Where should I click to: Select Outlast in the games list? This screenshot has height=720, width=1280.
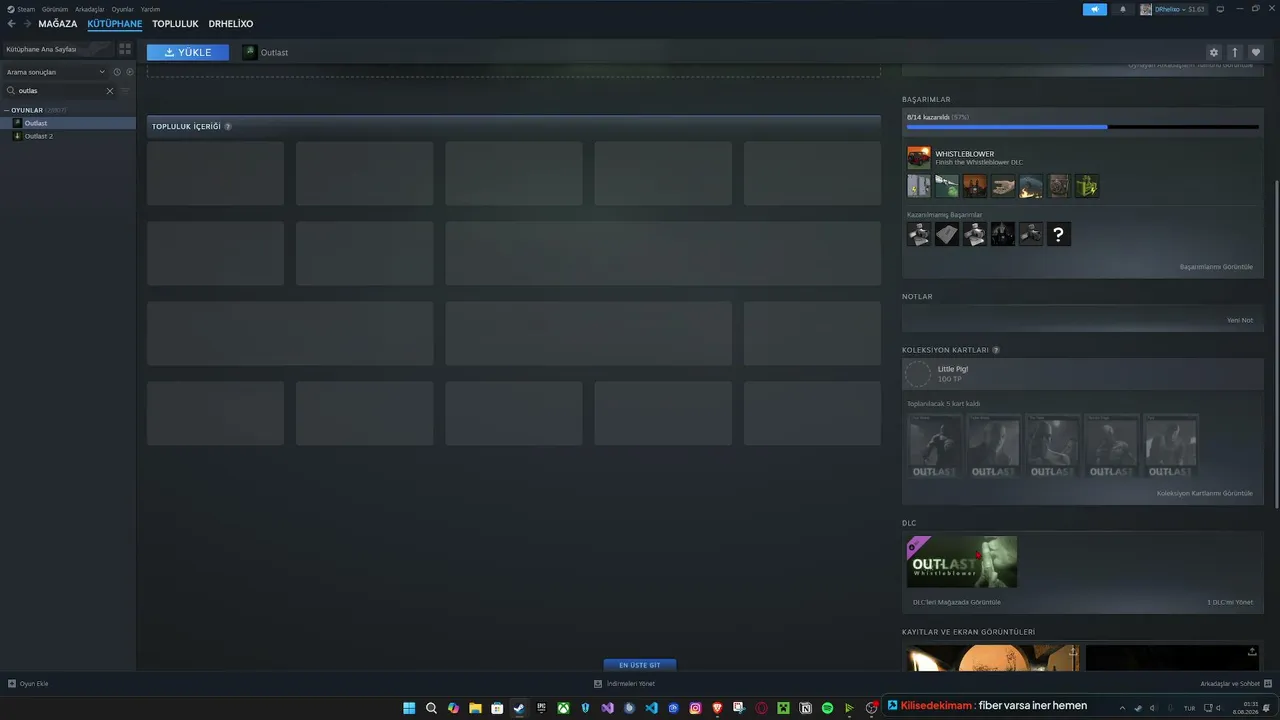pyautogui.click(x=68, y=123)
